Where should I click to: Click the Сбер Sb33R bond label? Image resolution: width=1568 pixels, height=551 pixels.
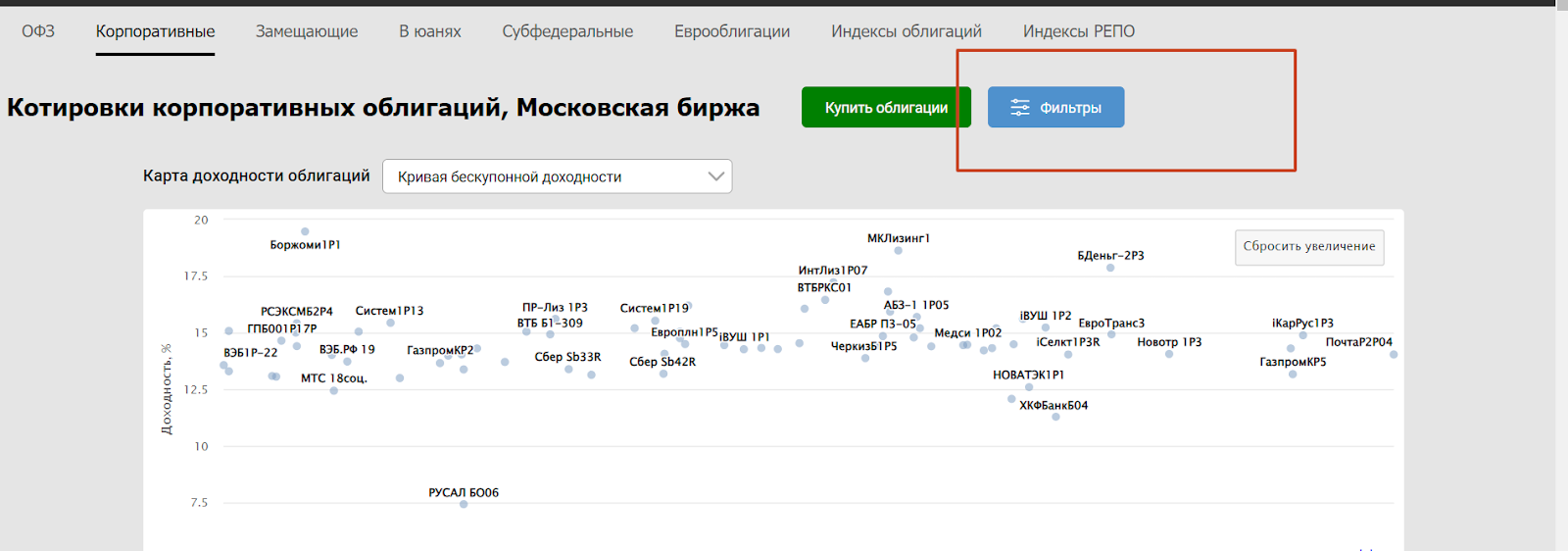point(567,357)
